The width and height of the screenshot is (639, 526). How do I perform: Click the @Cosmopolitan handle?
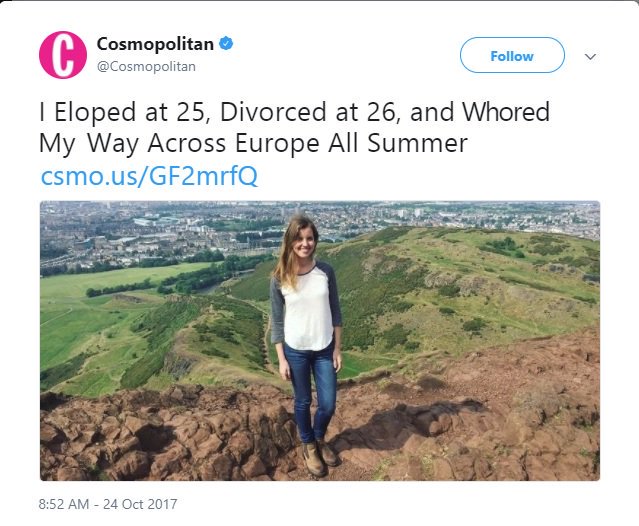coord(146,66)
